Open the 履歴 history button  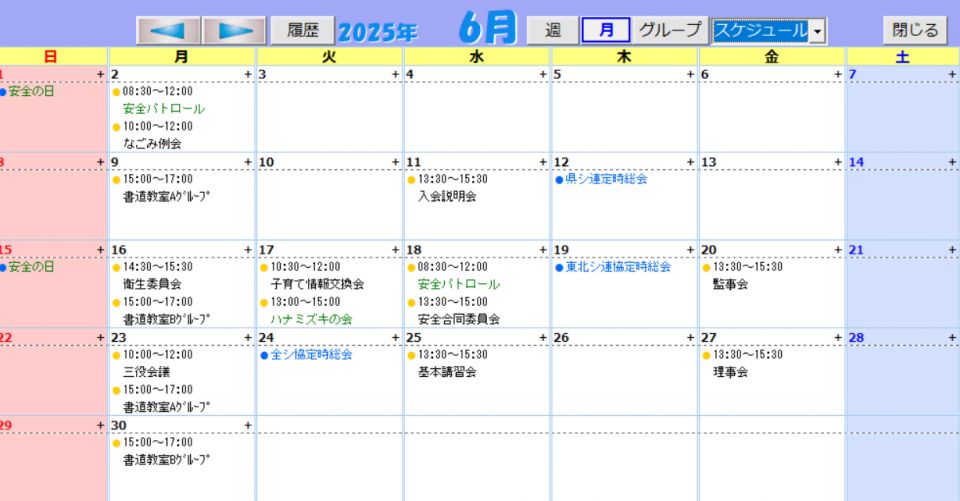tap(302, 30)
